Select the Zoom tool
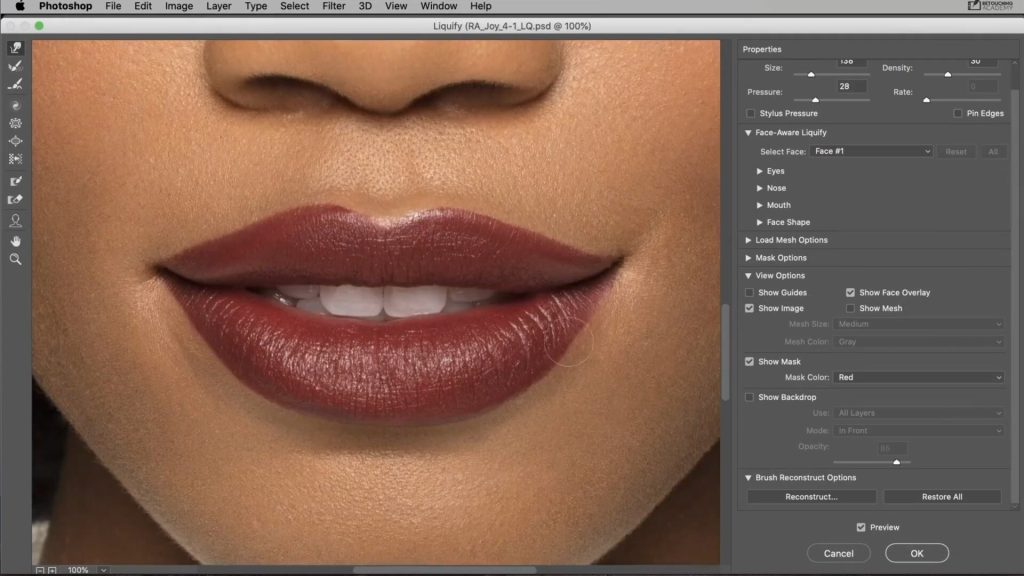 tap(15, 260)
